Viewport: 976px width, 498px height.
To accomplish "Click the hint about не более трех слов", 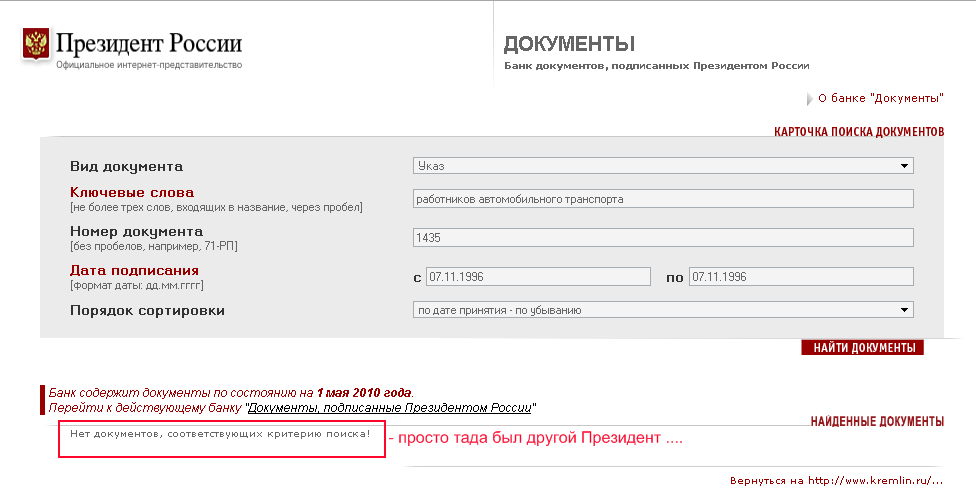I will 216,207.
